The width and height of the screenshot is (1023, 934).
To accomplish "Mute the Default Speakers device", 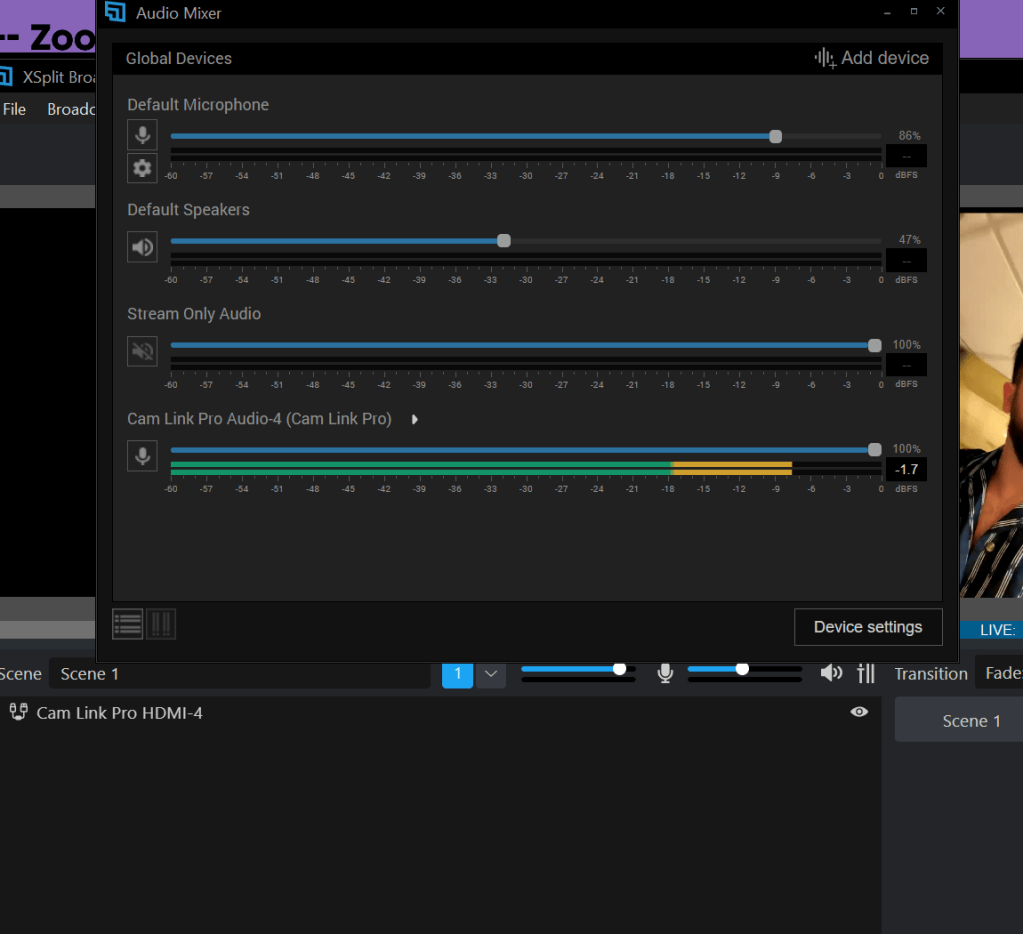I will point(142,247).
